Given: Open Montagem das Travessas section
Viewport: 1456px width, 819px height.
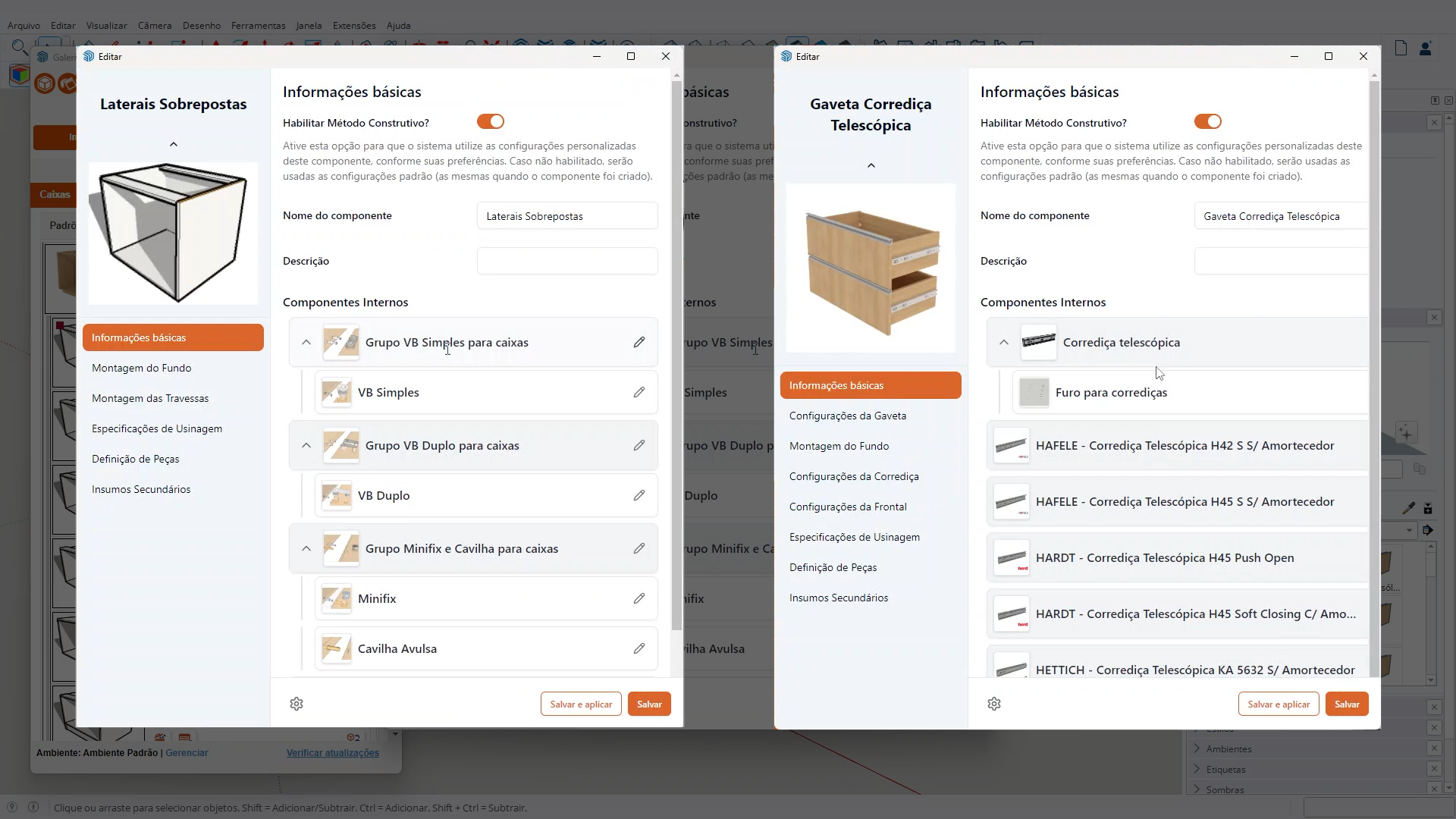Looking at the screenshot, I should pos(150,398).
